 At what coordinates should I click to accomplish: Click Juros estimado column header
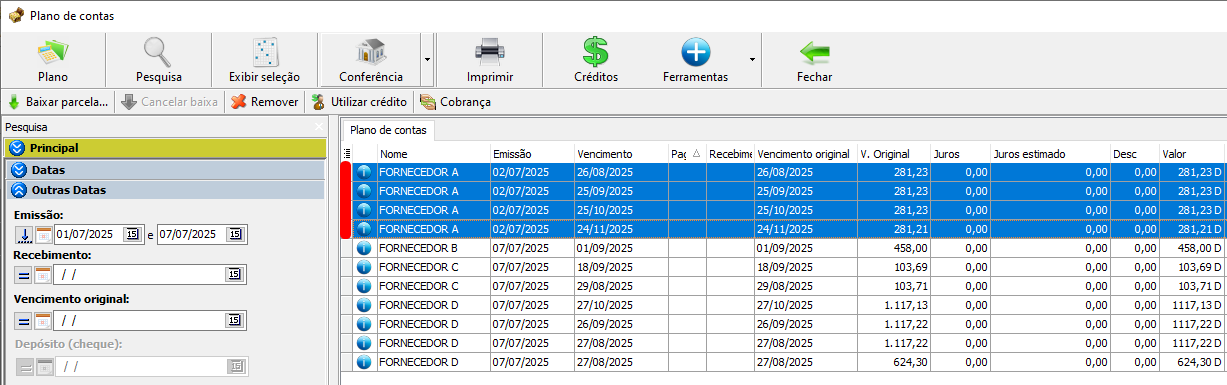pos(1050,154)
